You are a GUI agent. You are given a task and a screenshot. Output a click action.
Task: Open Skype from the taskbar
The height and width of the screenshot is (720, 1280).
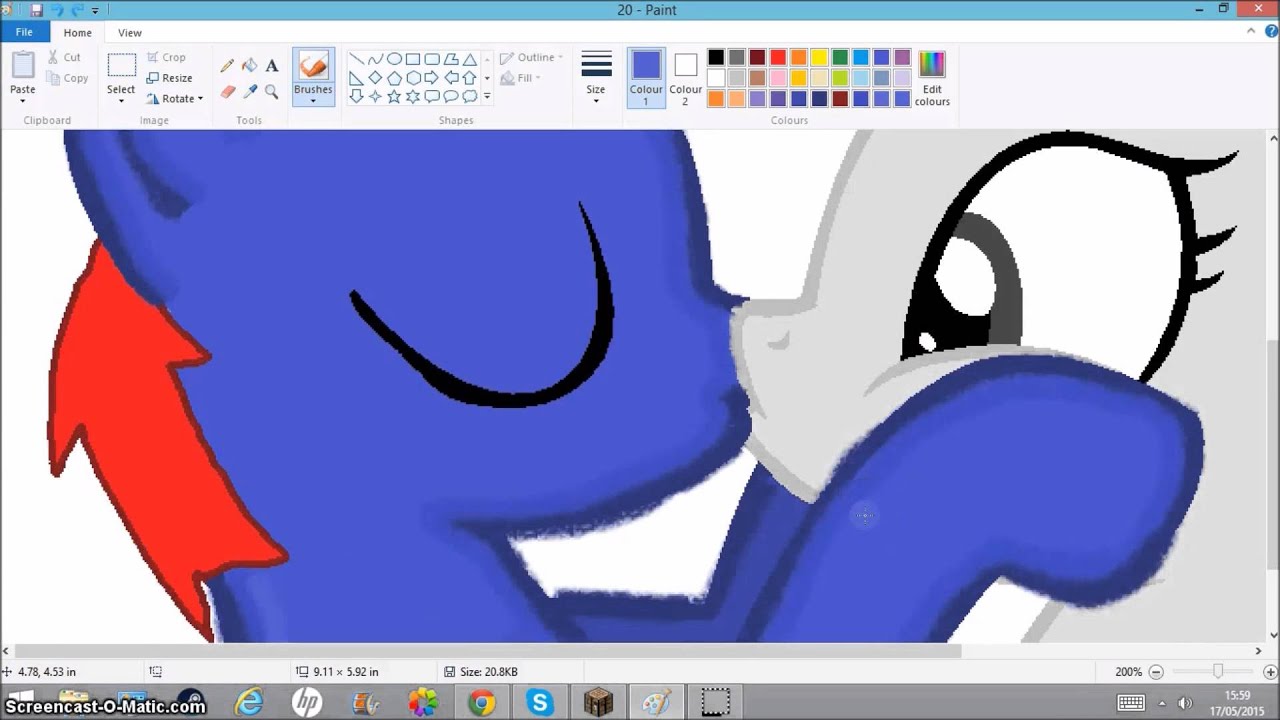click(540, 702)
